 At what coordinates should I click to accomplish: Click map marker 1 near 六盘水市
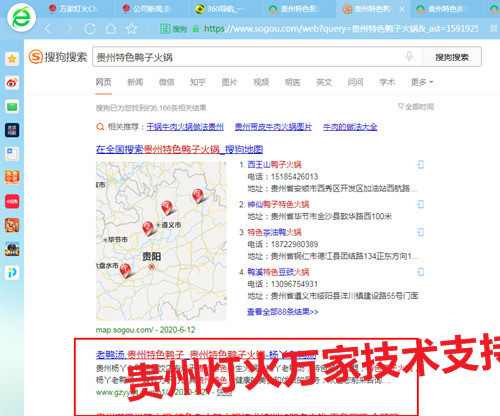[125, 270]
